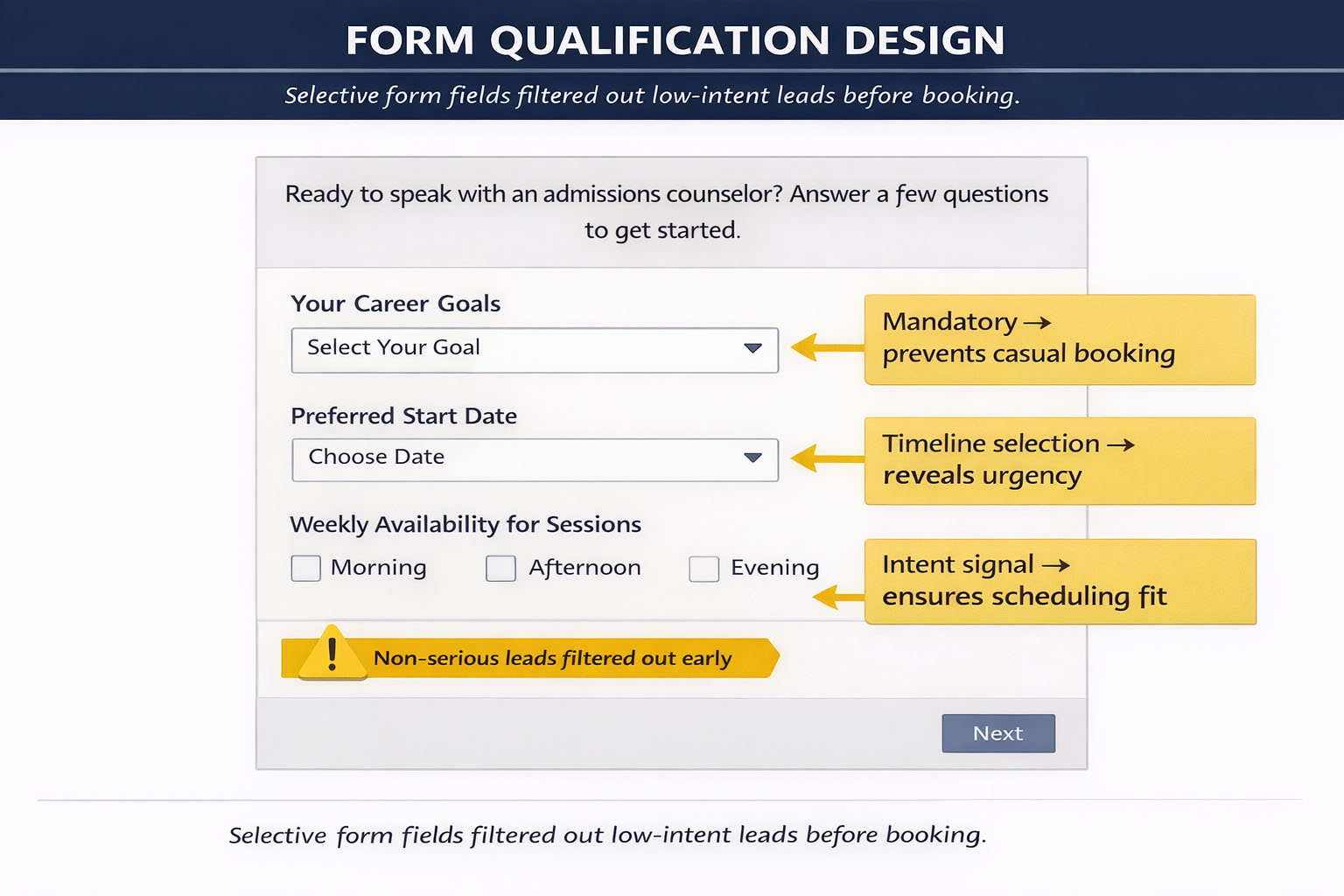The height and width of the screenshot is (896, 1344).
Task: Enable the Evening availability checkbox
Action: (703, 569)
